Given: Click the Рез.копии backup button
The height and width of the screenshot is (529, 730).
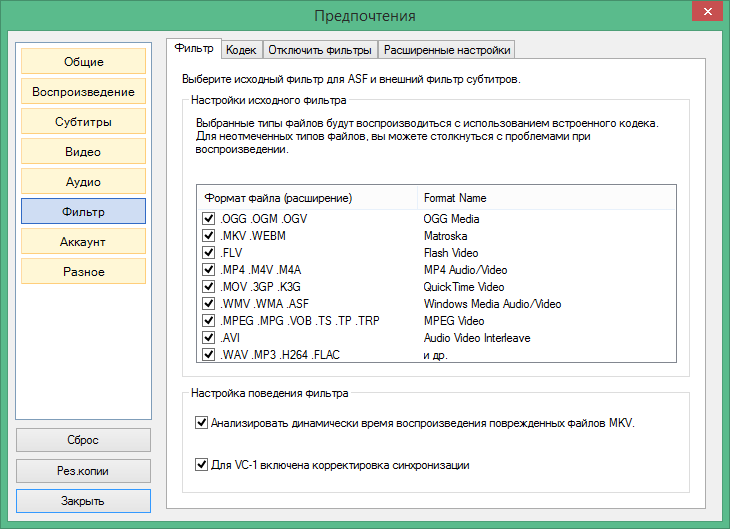Looking at the screenshot, I should pyautogui.click(x=83, y=471).
